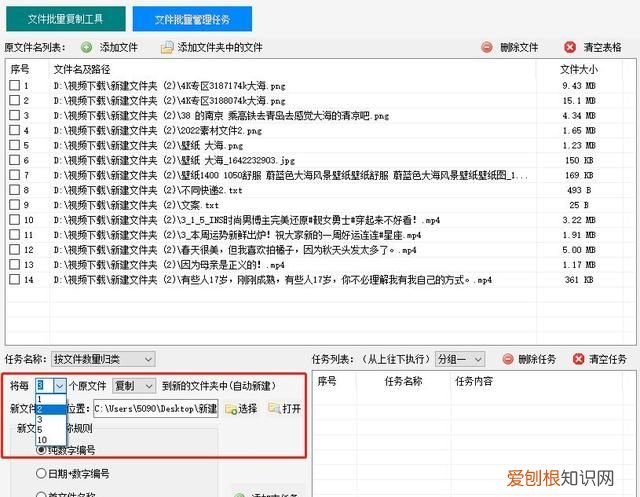The image size is (640, 497).
Task: Select file row 不同快递2.txt
Action: 320,190
